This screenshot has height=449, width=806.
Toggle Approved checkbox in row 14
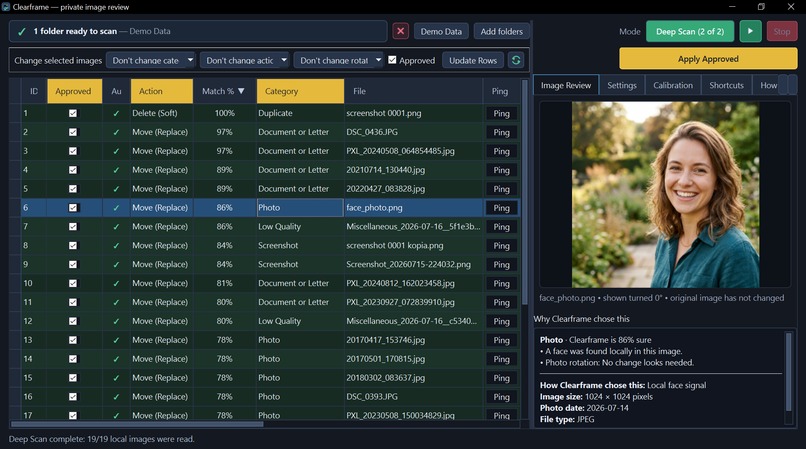tap(73, 359)
